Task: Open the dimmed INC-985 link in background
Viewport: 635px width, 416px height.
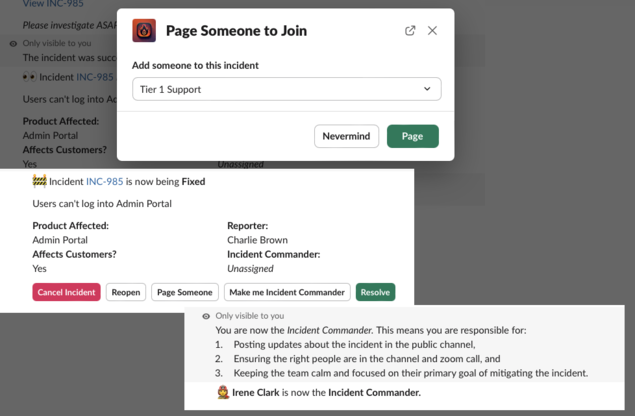Action: (95, 77)
